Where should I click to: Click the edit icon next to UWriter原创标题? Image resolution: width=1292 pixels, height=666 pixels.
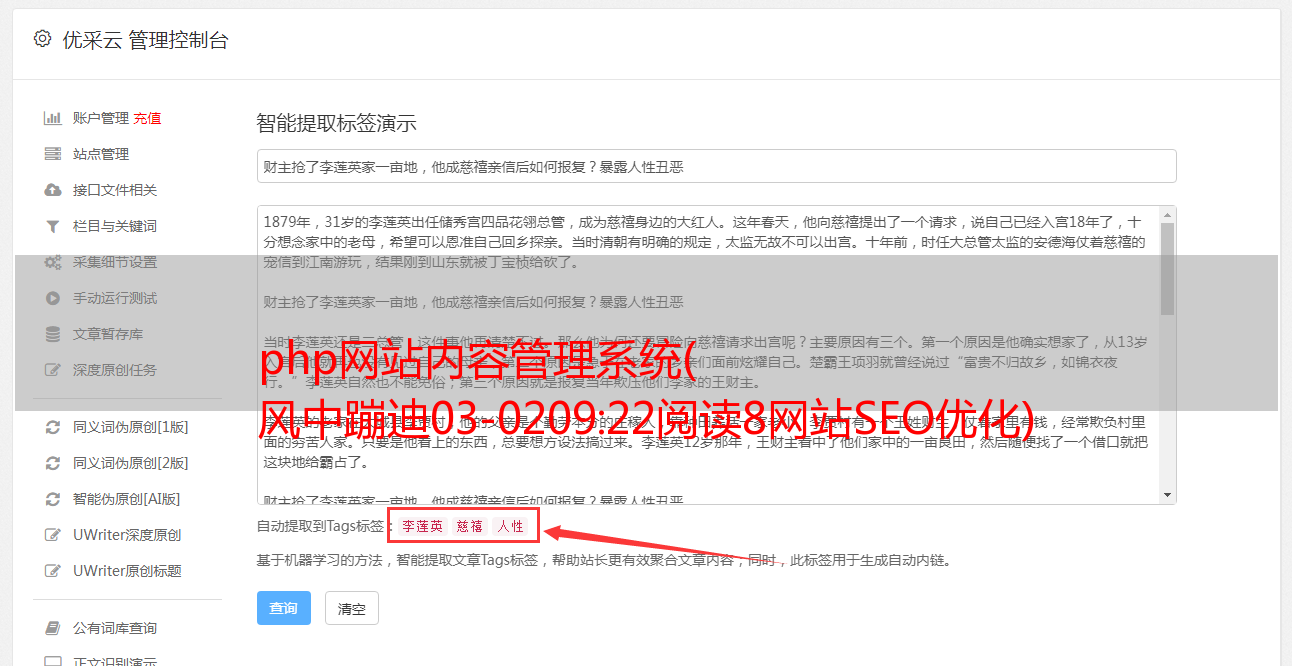(53, 571)
